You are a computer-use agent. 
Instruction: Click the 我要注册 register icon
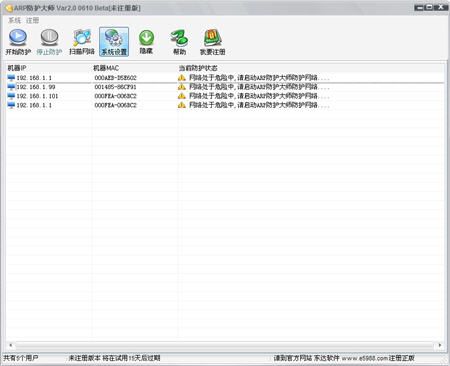pyautogui.click(x=213, y=42)
